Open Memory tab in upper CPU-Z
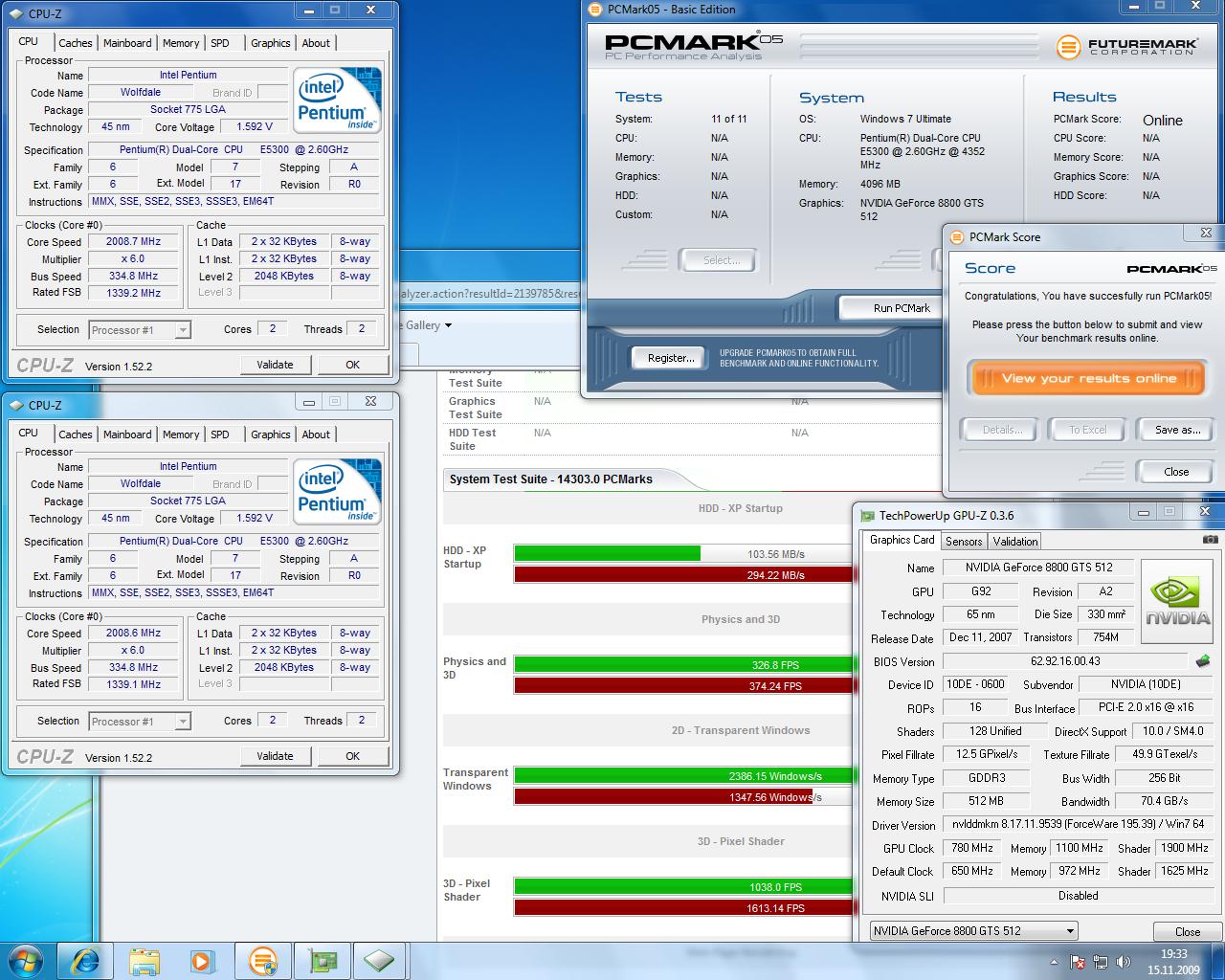The width and height of the screenshot is (1225, 980). [x=181, y=43]
